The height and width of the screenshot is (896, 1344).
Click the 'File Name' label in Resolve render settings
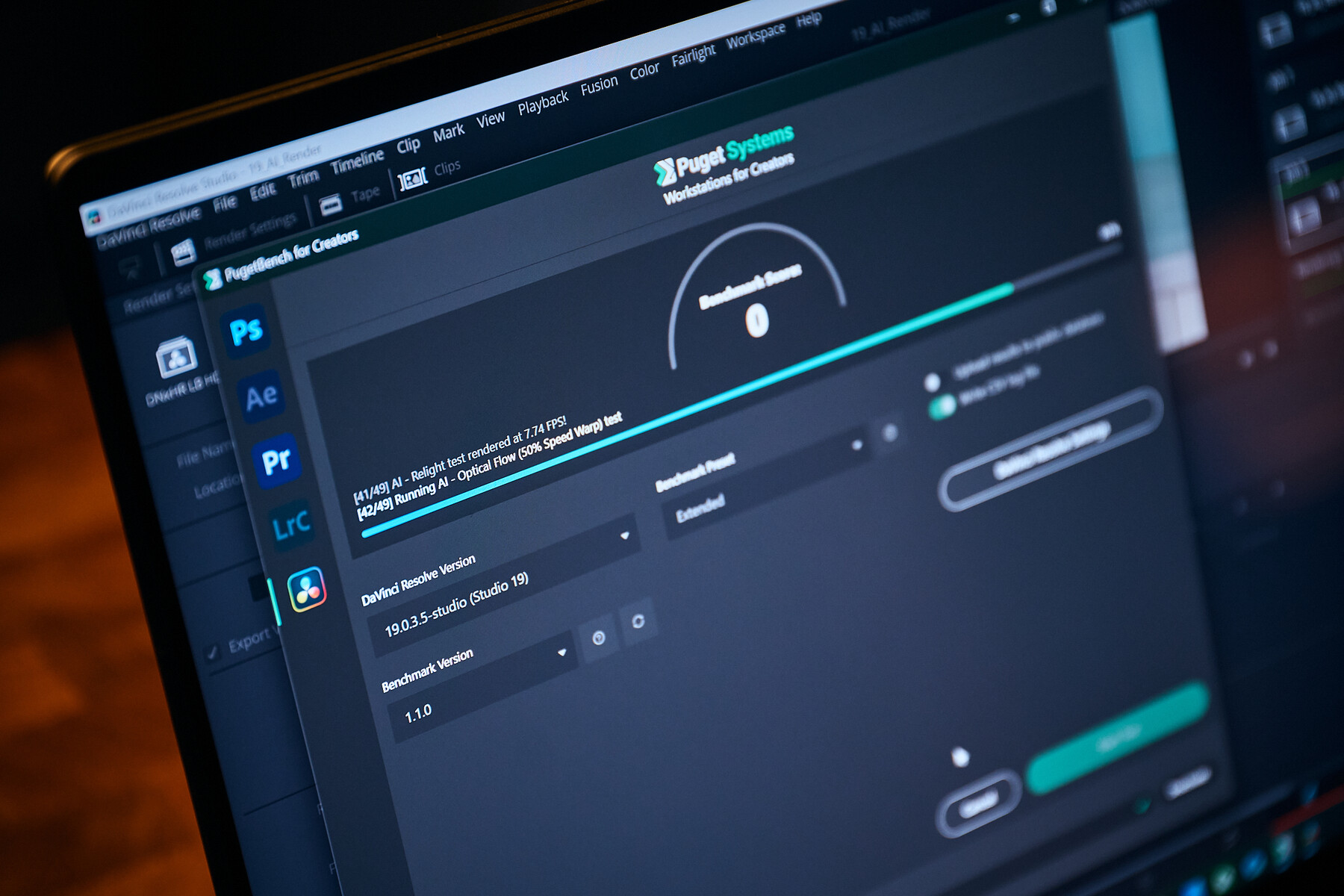204,452
